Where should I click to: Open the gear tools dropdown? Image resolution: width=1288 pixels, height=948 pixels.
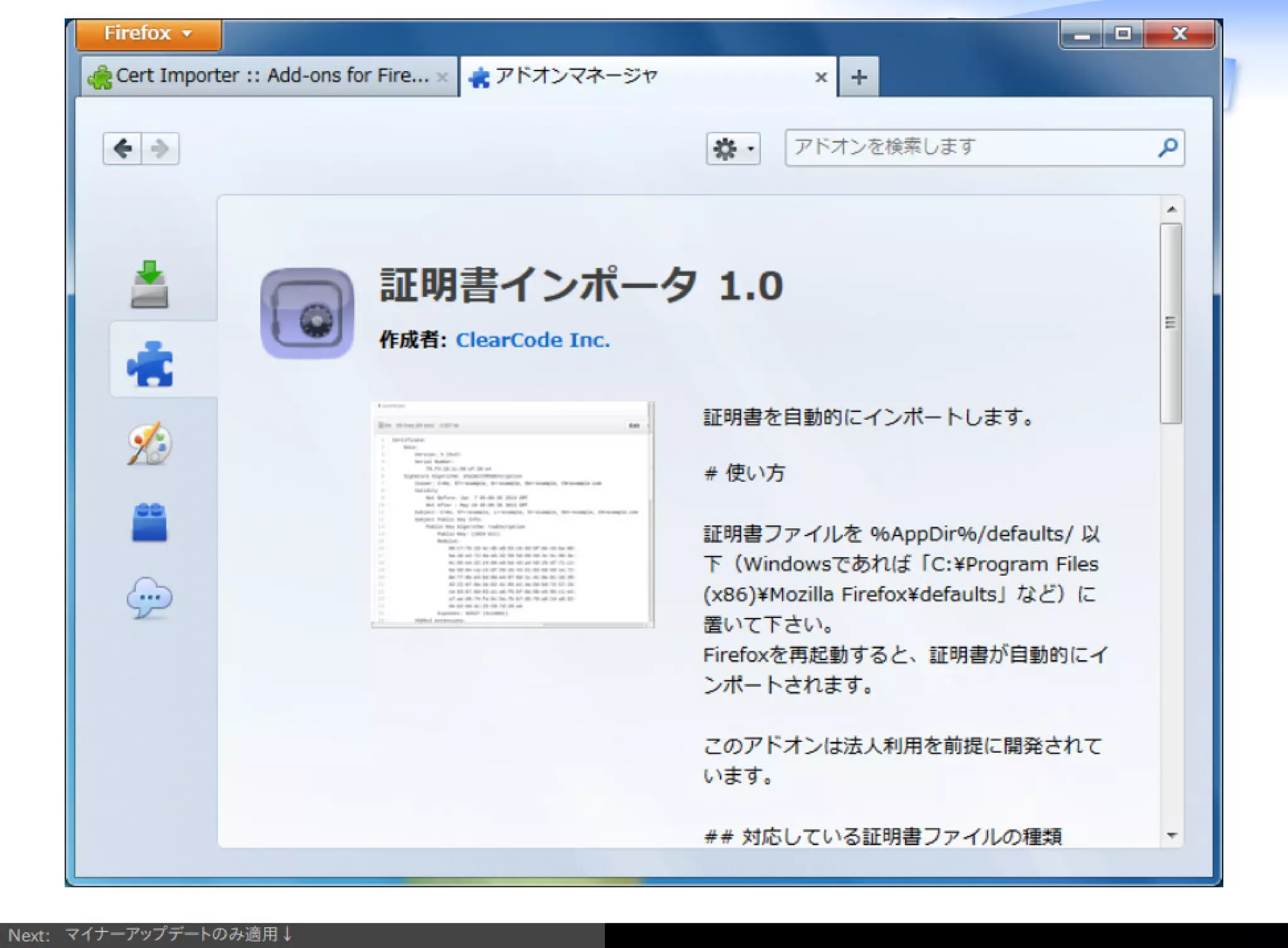coord(733,149)
